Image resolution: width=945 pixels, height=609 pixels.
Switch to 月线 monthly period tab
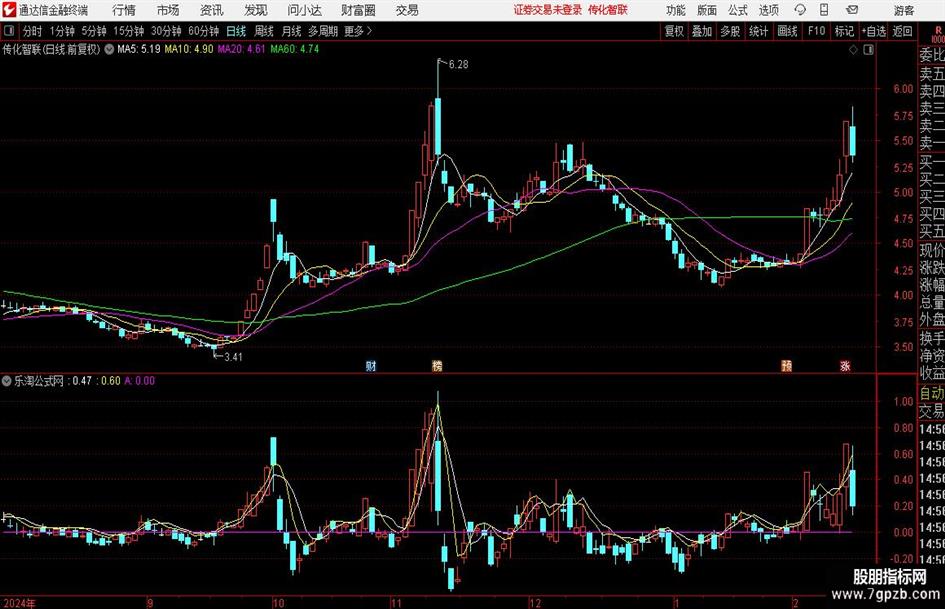pos(292,31)
